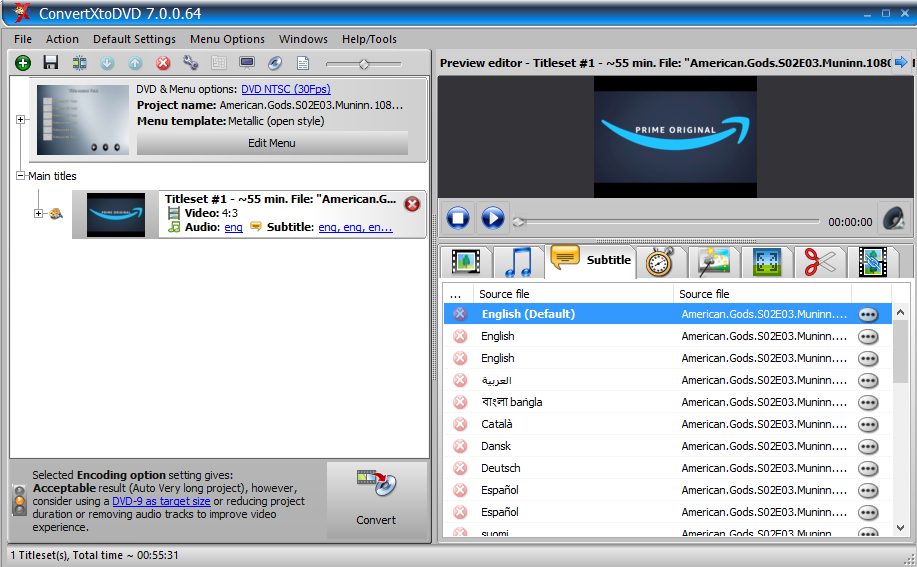Open options for the Català subtitle row
This screenshot has height=567, width=917.
(x=868, y=424)
